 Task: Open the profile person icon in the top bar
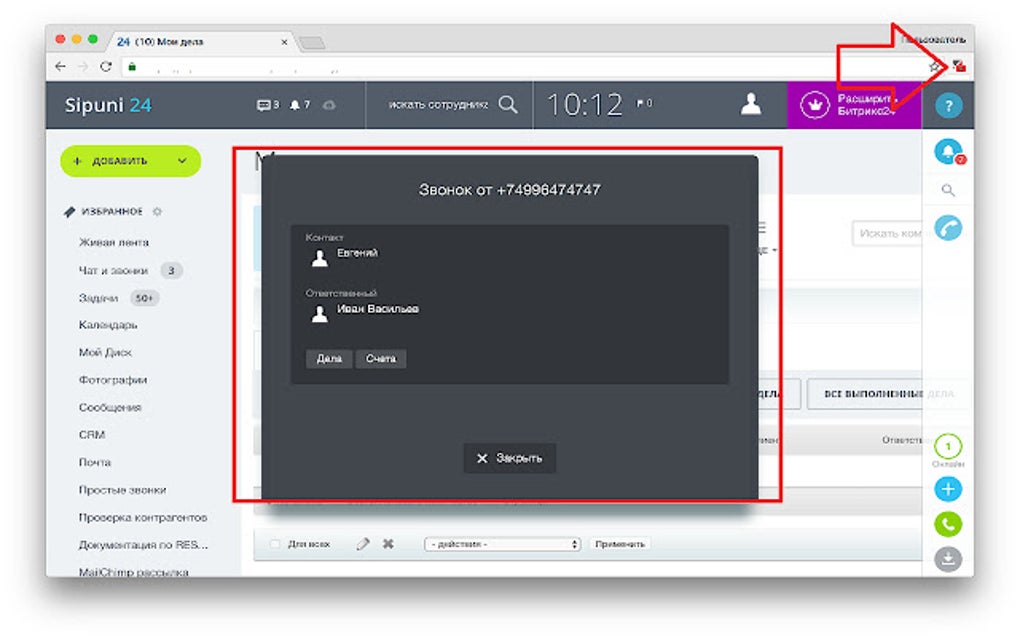pos(749,104)
